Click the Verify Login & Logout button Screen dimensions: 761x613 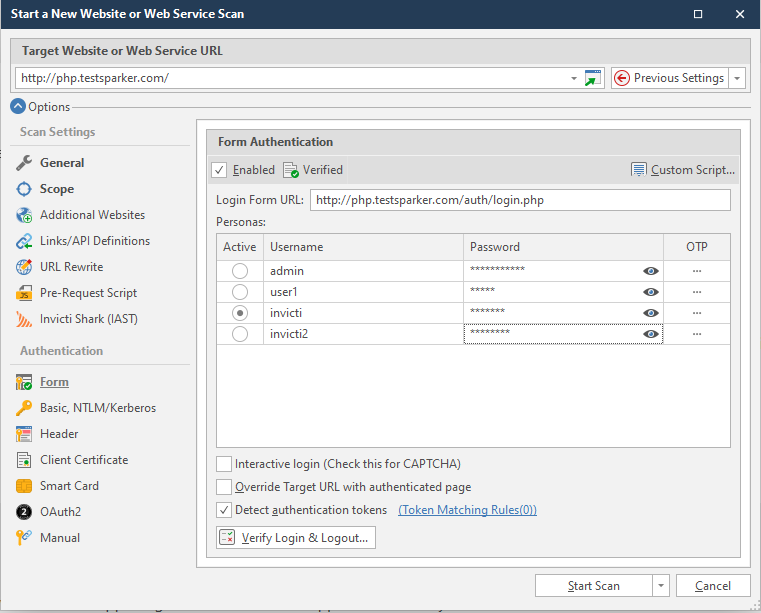click(x=296, y=538)
